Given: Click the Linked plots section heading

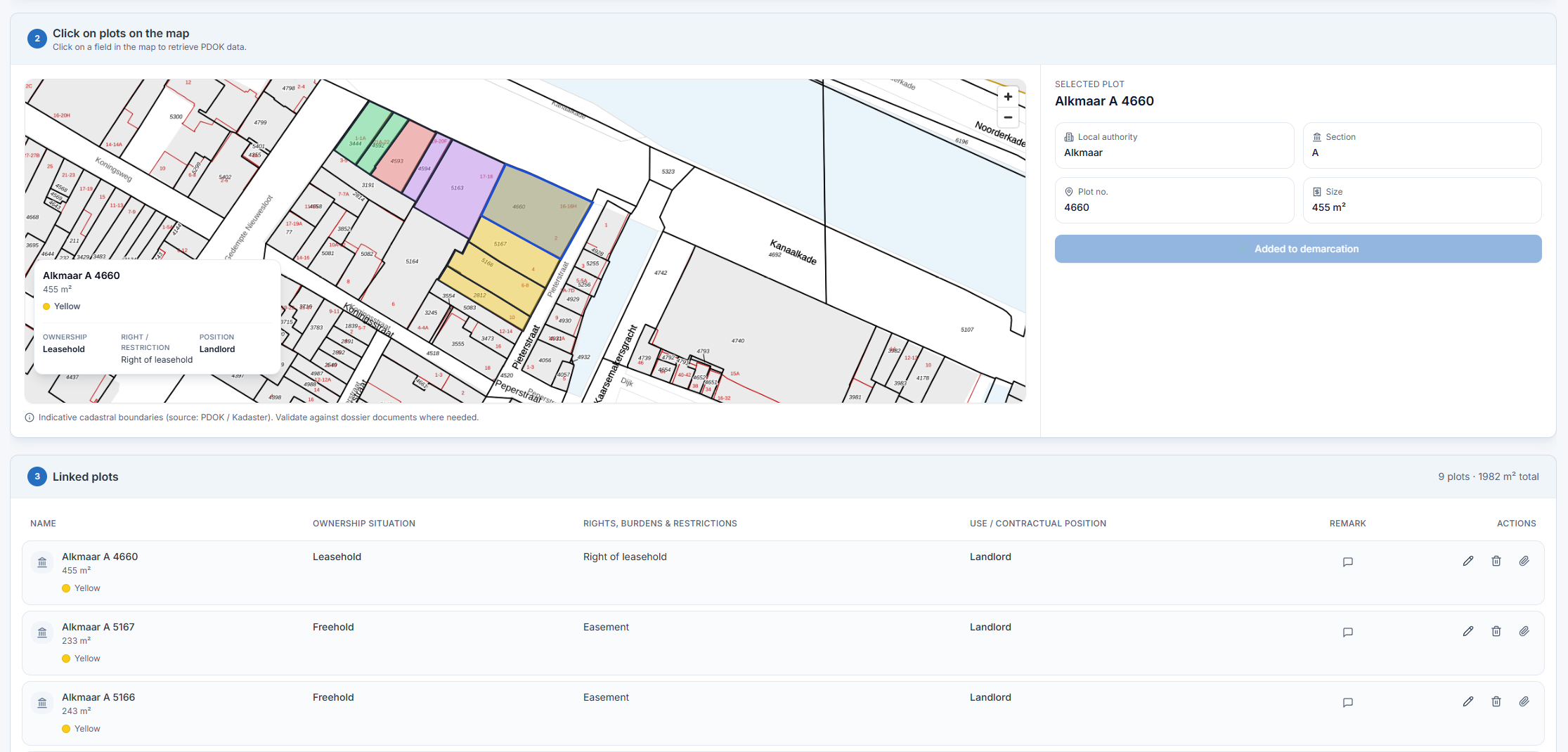Looking at the screenshot, I should click(85, 477).
